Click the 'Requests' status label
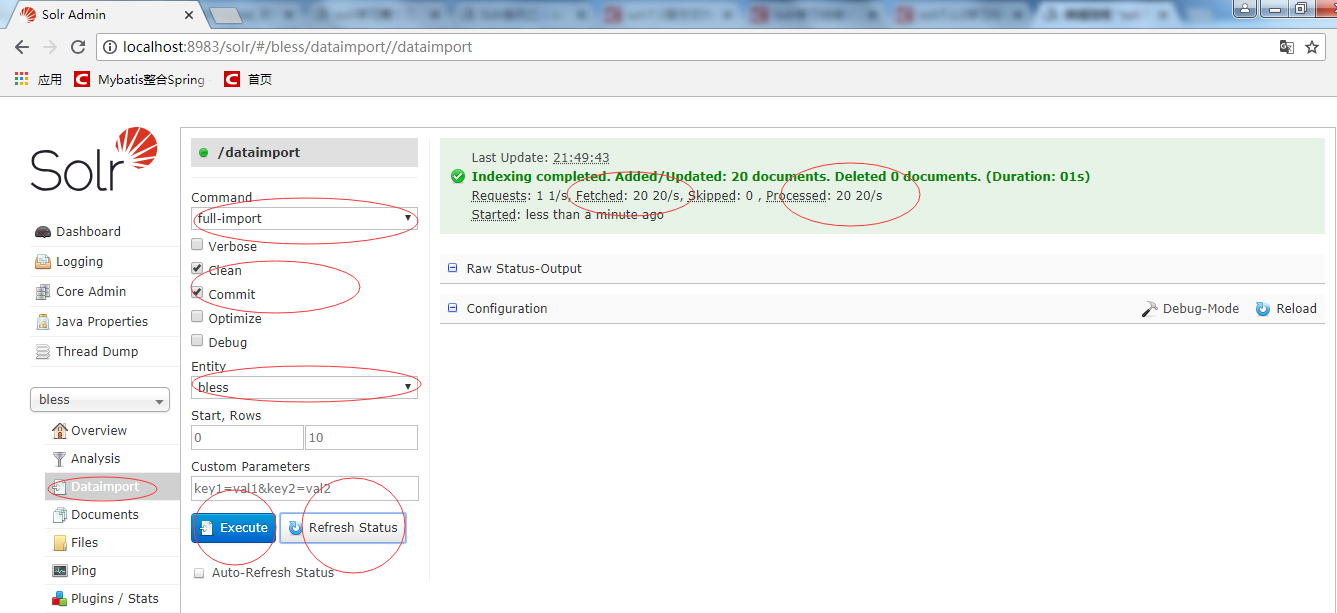1337x613 pixels. 499,195
